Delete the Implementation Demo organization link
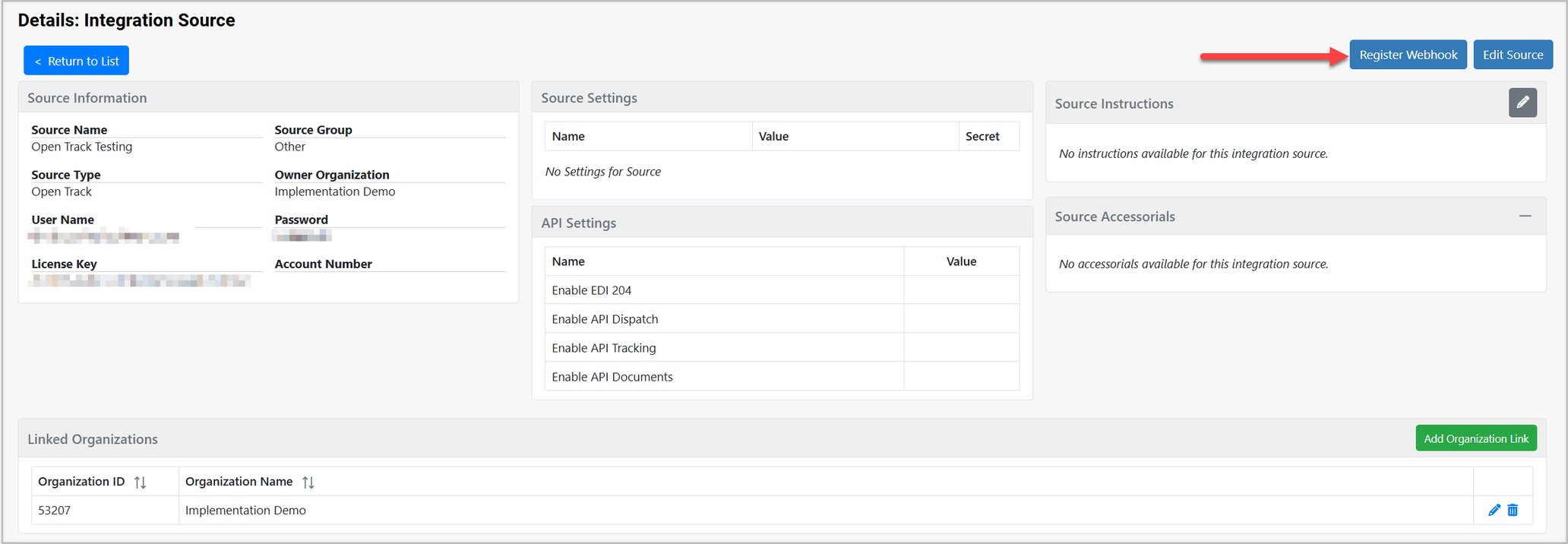 pos(1513,510)
